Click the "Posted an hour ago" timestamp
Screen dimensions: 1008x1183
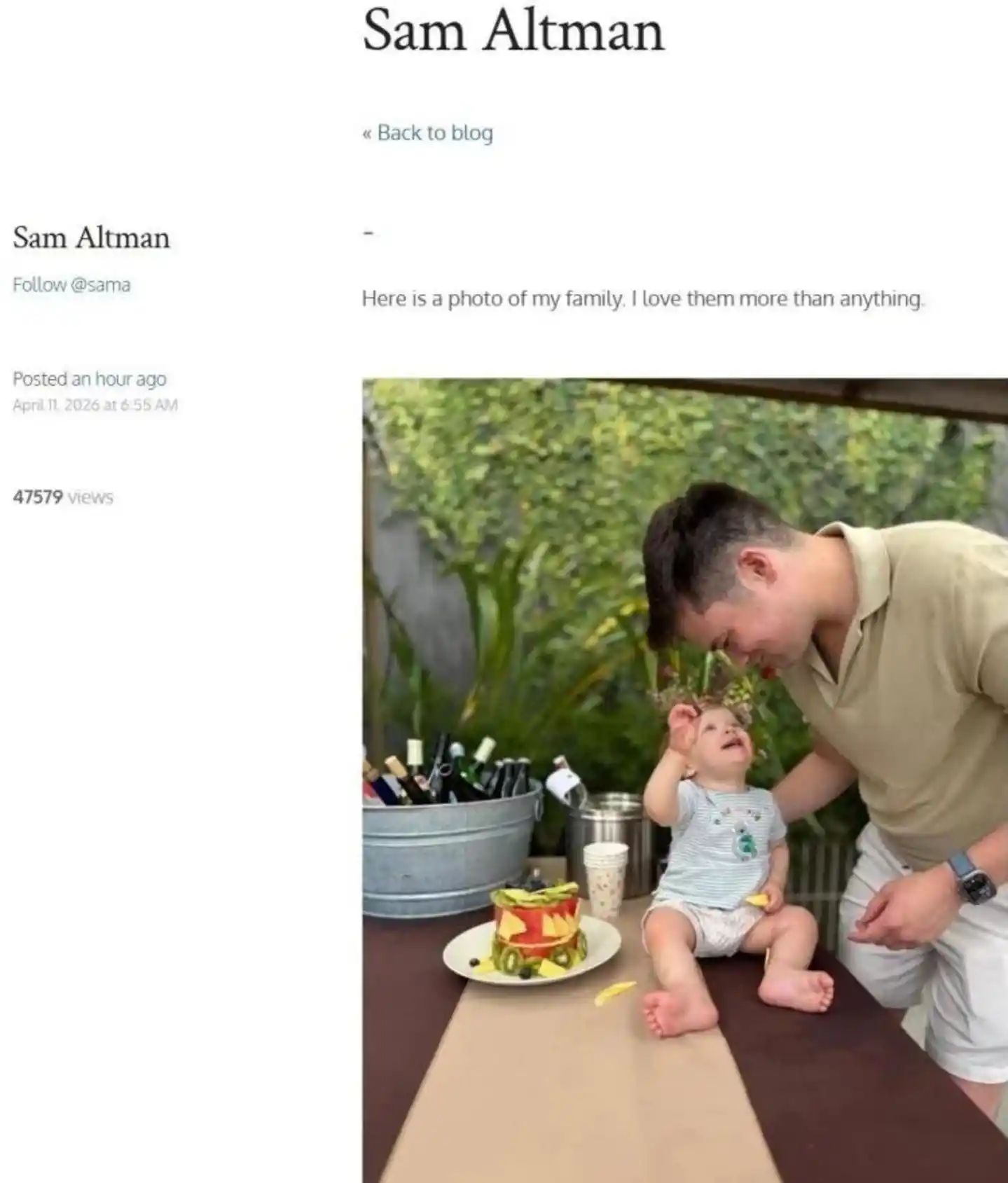click(x=90, y=379)
